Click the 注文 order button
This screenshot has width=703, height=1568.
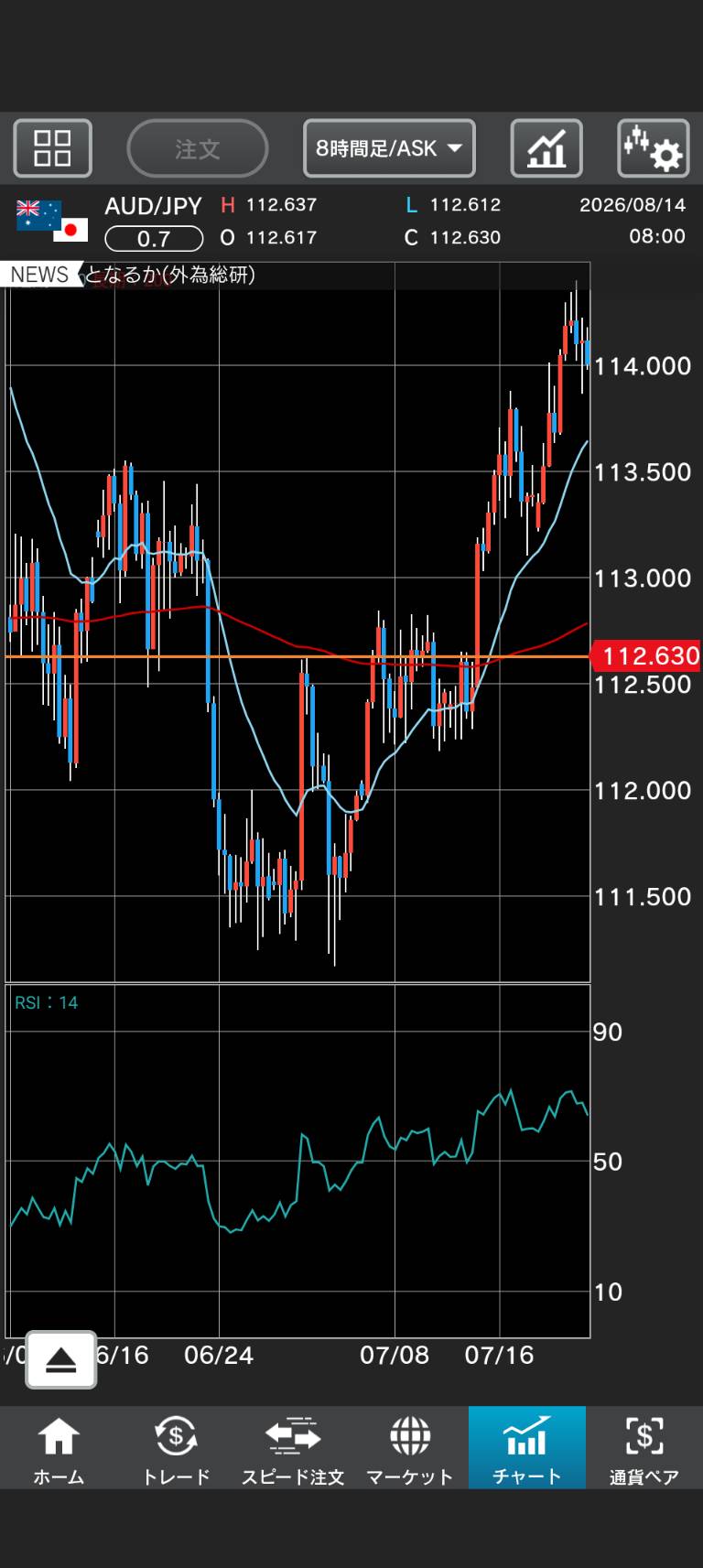pos(198,148)
